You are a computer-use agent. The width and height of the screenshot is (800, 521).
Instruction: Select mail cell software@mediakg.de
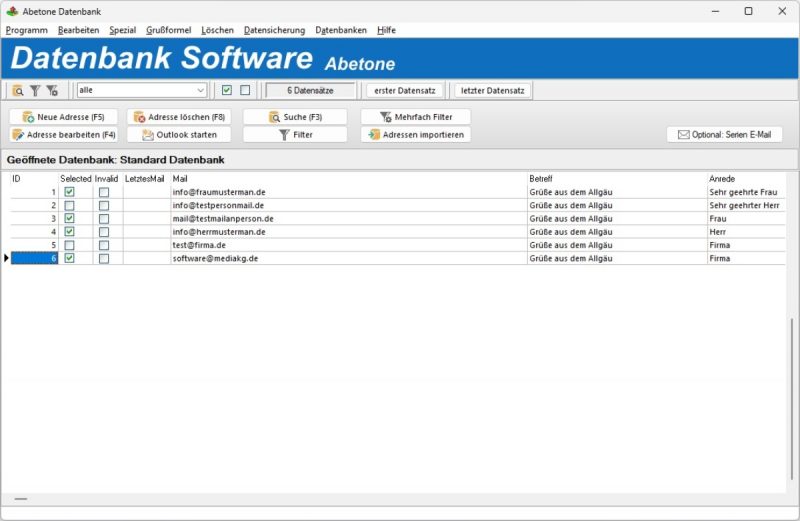point(349,258)
